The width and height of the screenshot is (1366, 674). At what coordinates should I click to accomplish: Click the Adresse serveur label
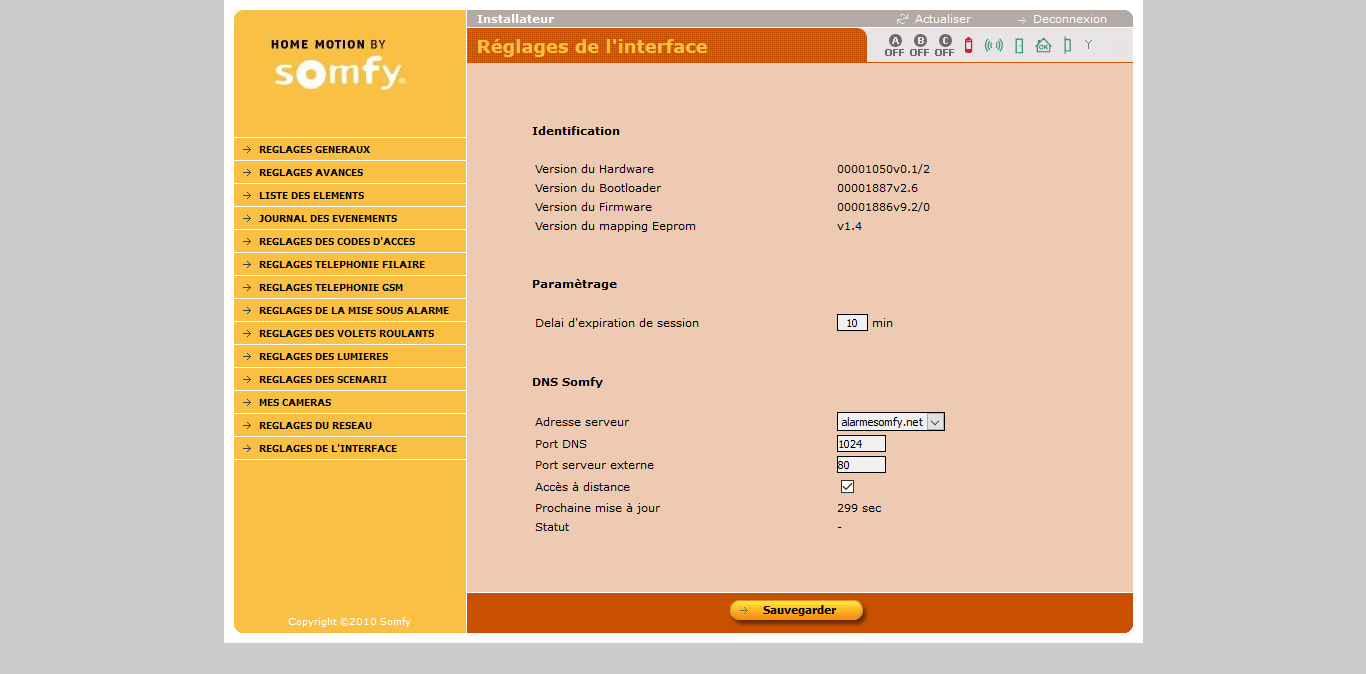coord(582,422)
